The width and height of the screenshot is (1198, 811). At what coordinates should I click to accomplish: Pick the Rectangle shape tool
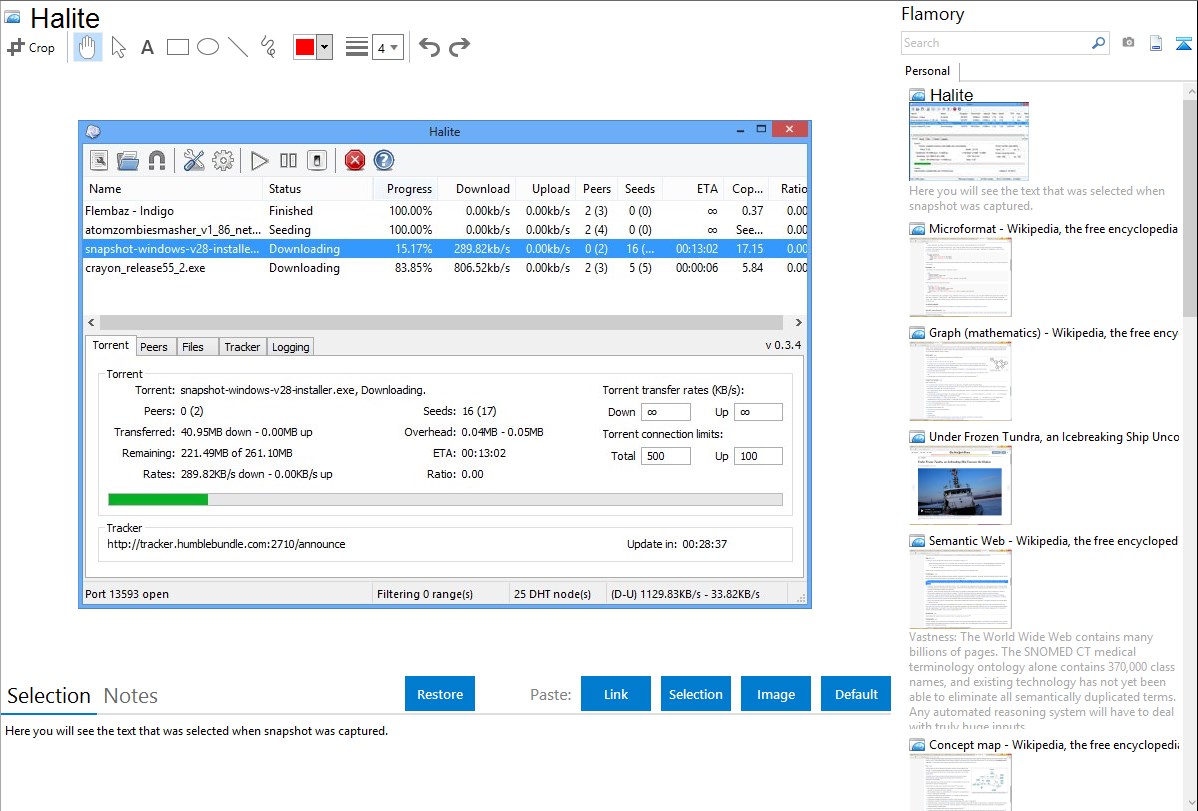click(178, 47)
